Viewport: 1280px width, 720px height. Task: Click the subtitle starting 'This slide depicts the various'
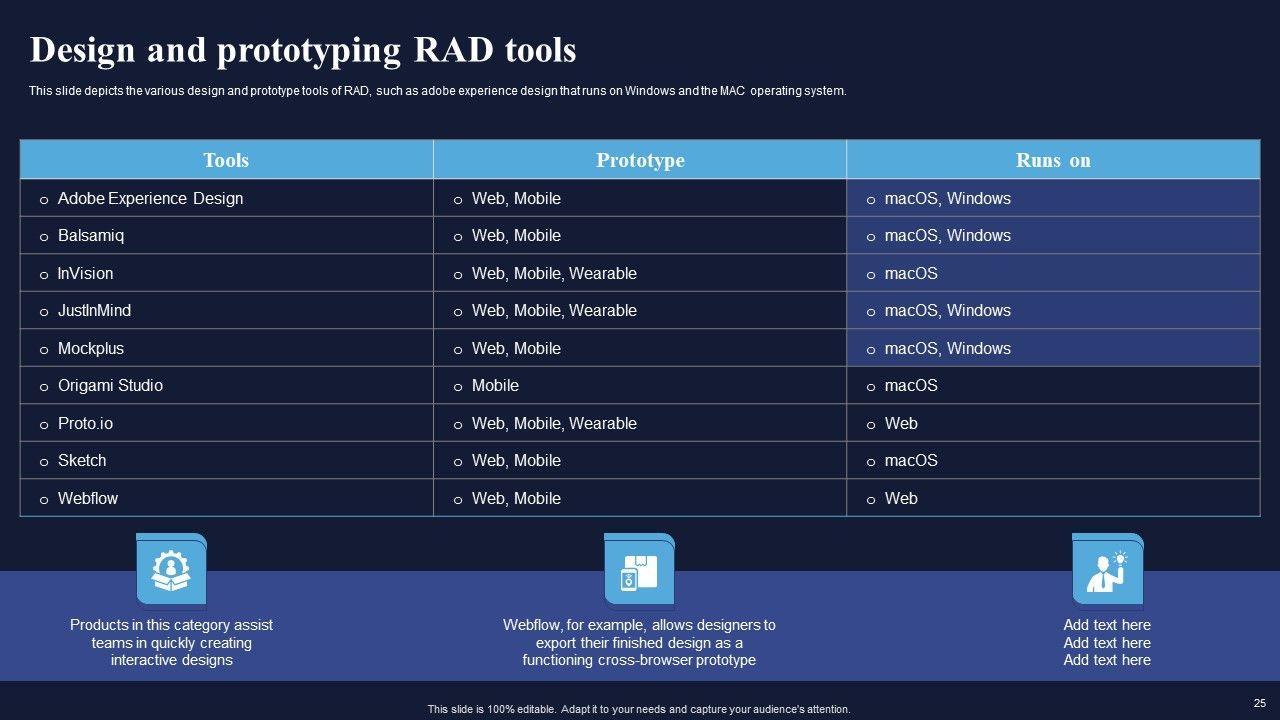pos(438,91)
